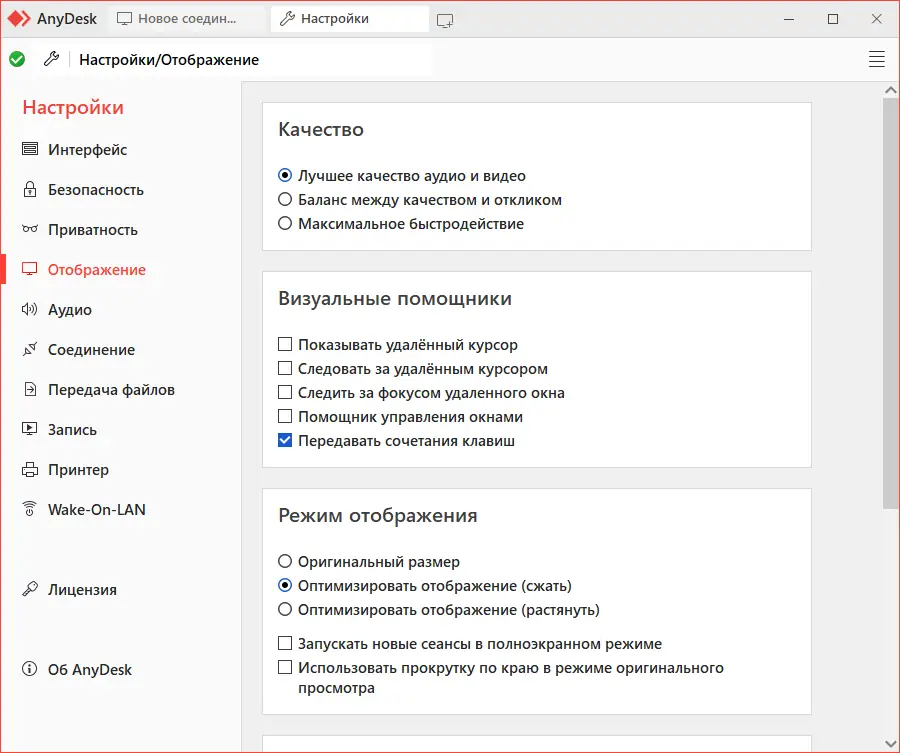Screen dimensions: 900x753
Task: Enable Запускать новые сеансы в полноэкранном режиме
Action: tap(285, 644)
